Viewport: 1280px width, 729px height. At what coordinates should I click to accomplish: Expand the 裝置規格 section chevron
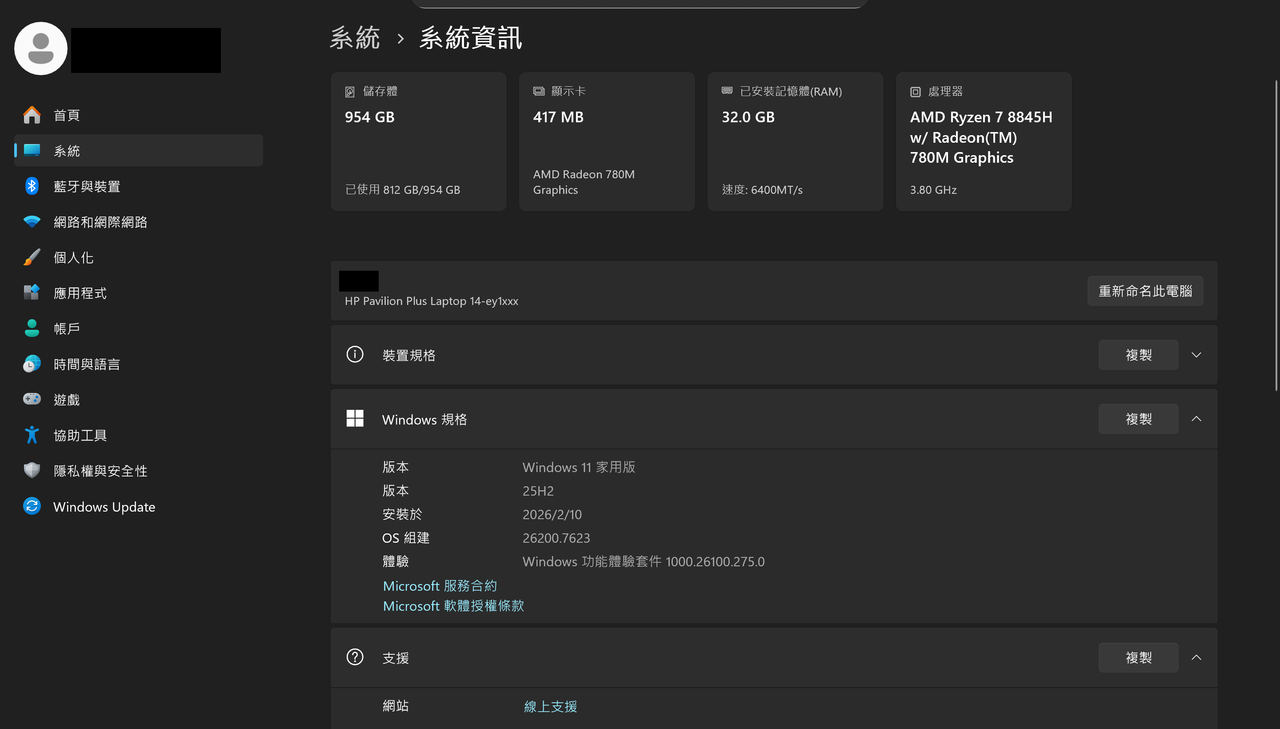[x=1196, y=355]
